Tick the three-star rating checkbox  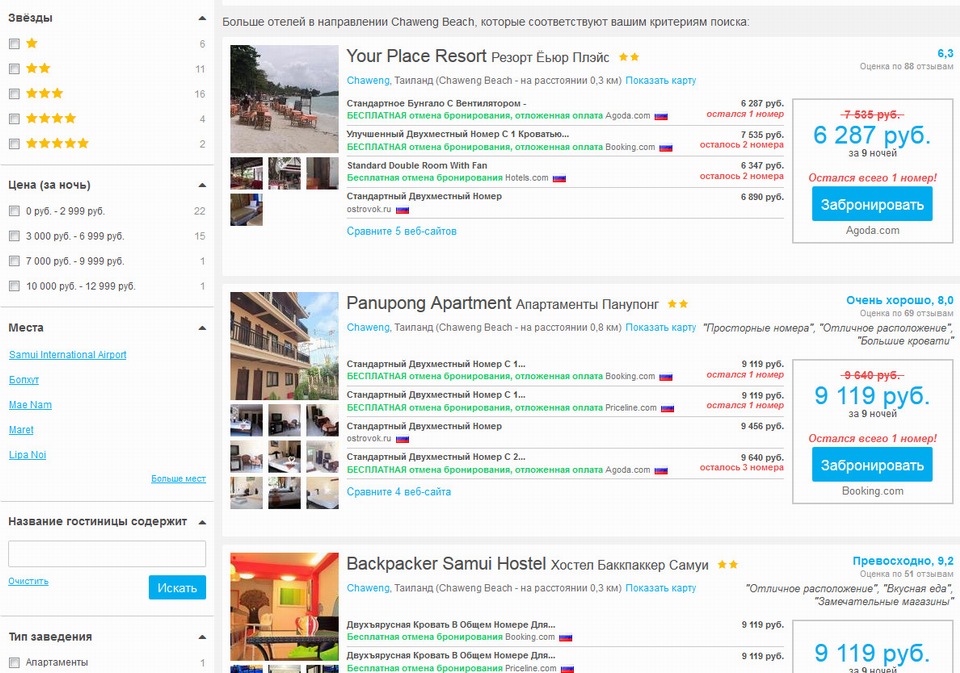[x=14, y=94]
